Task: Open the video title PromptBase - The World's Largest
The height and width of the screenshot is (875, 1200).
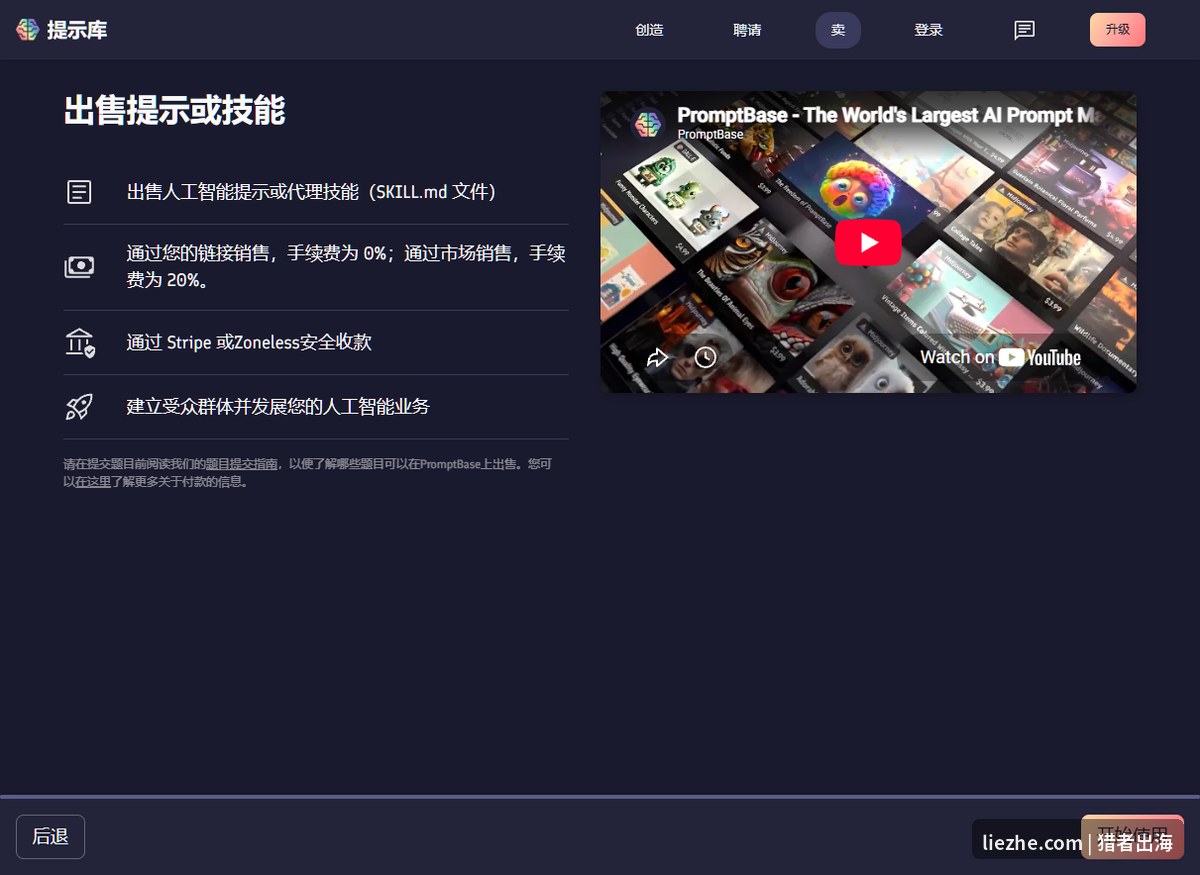Action: coord(888,115)
